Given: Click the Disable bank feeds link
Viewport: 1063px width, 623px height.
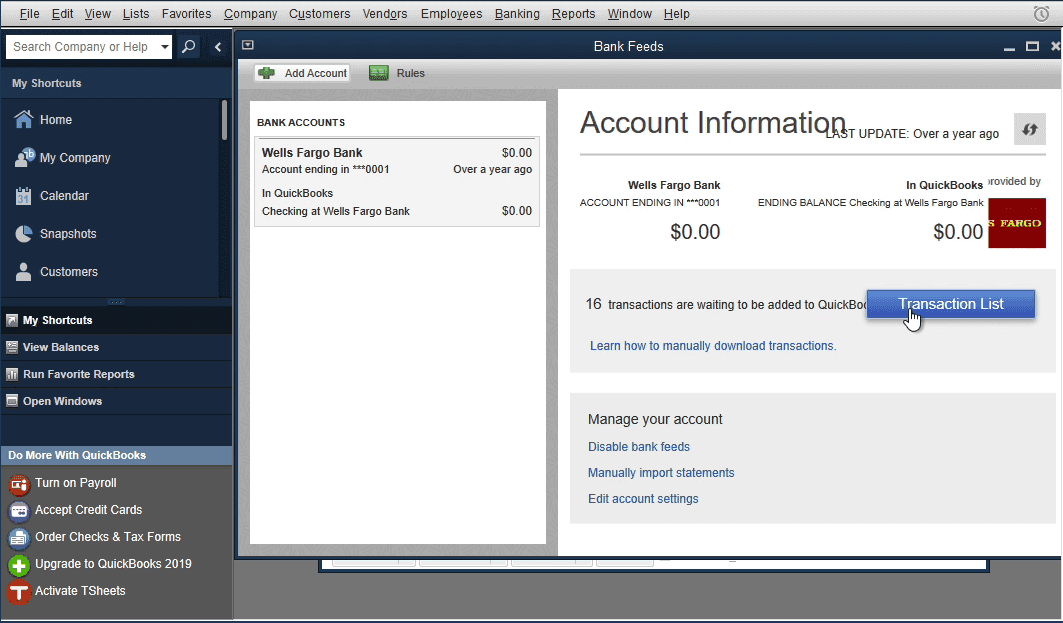Looking at the screenshot, I should pyautogui.click(x=639, y=447).
